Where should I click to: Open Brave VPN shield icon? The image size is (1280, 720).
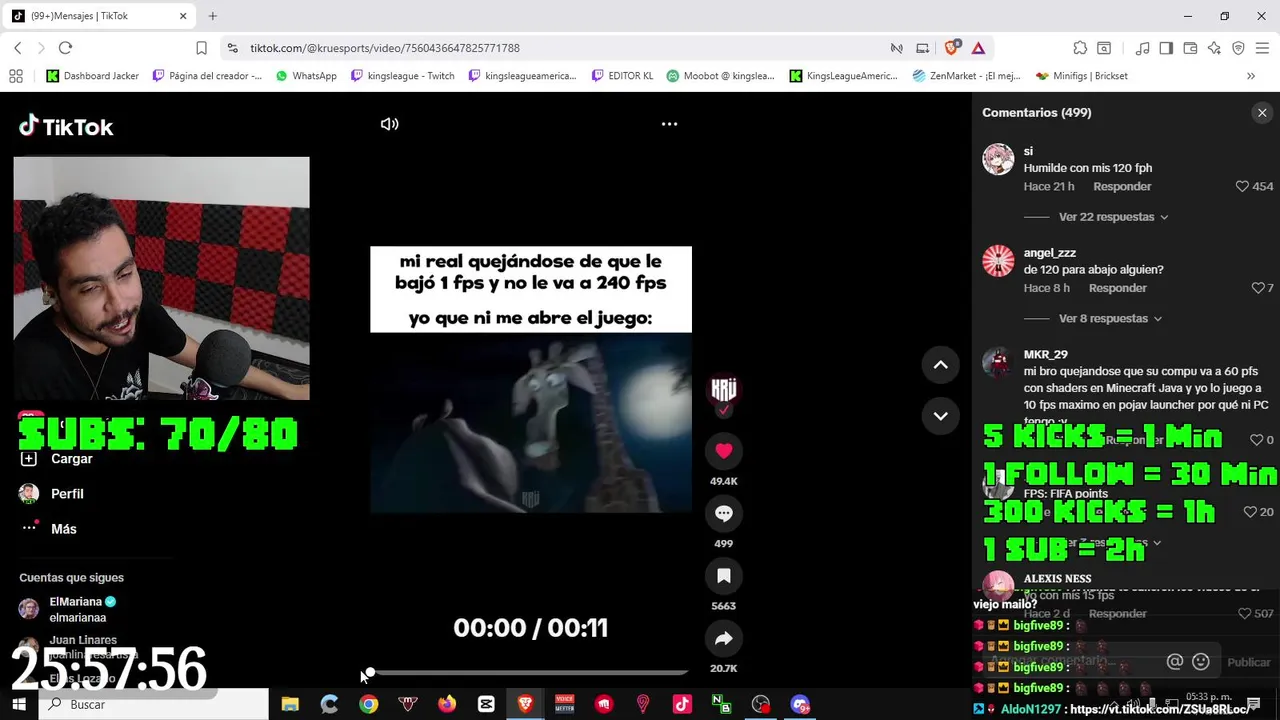(1238, 48)
